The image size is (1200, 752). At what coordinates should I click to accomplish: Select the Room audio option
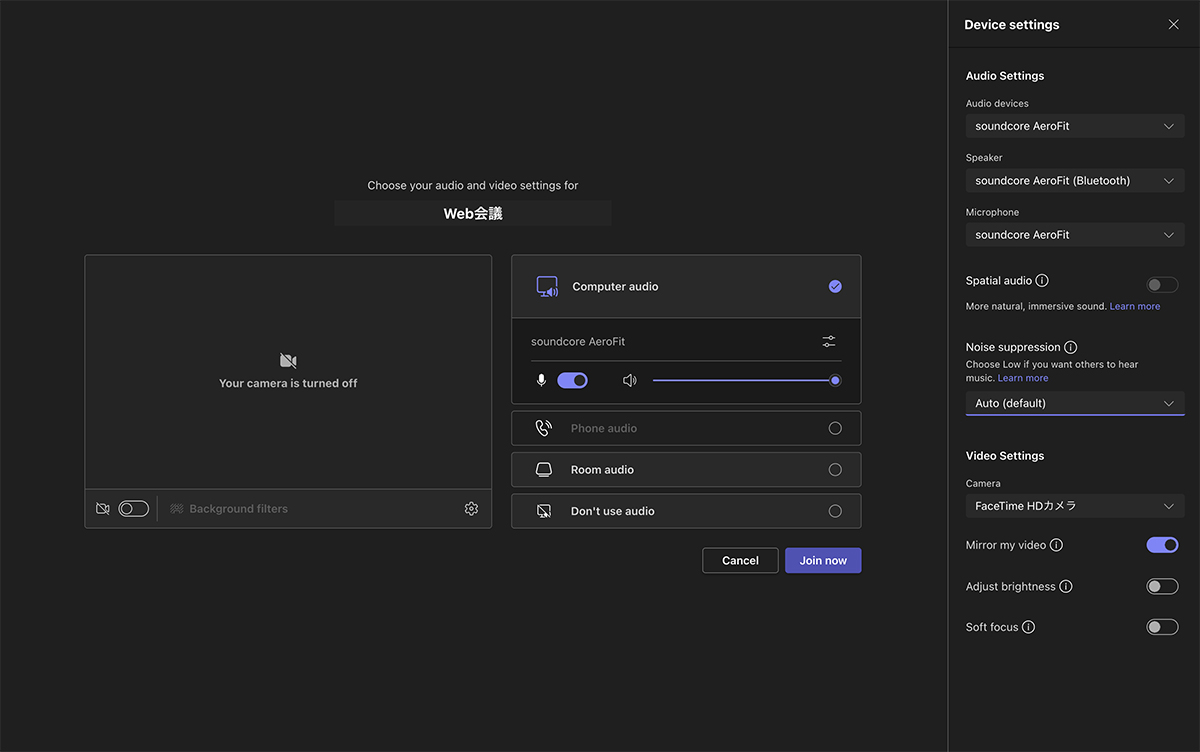point(686,470)
